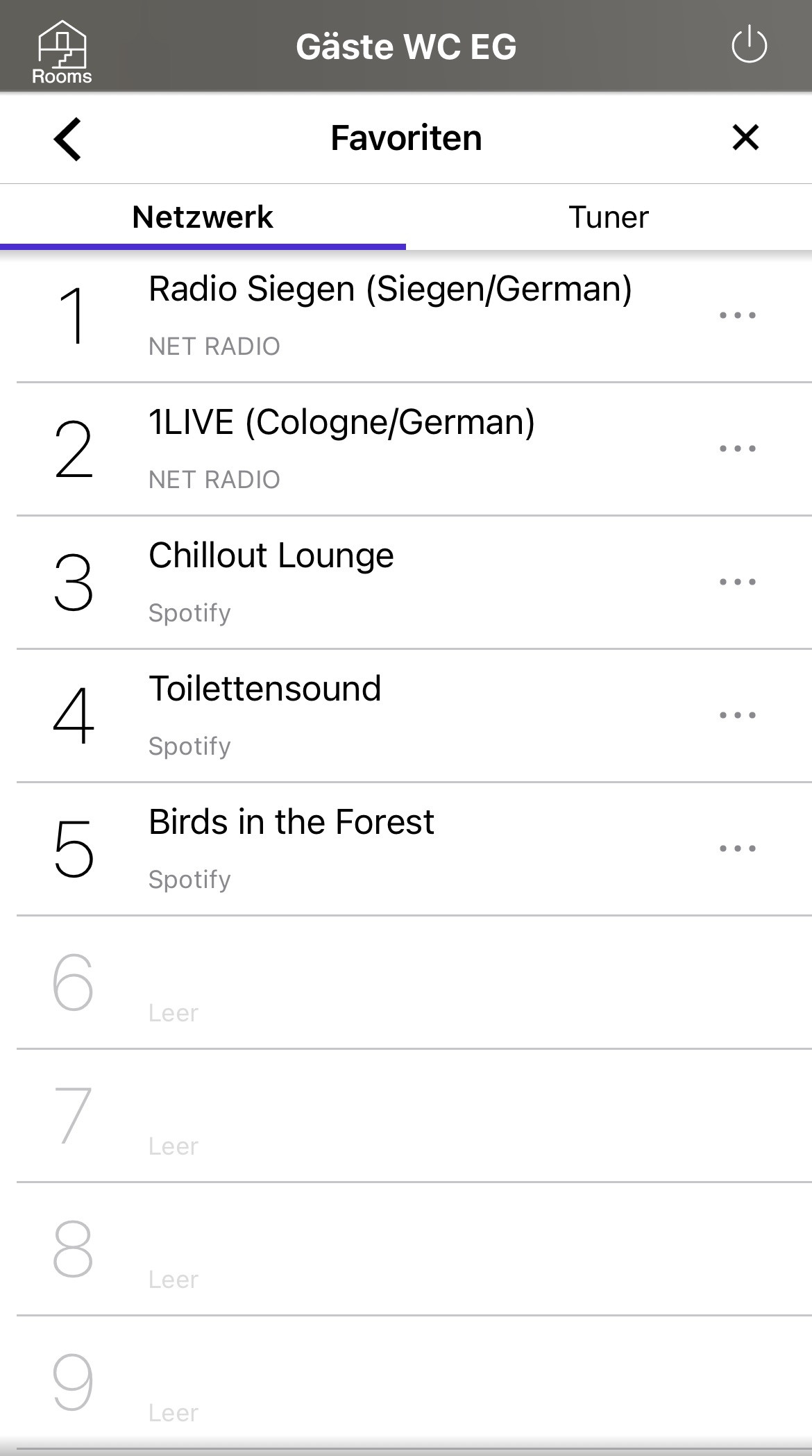
Task: Go back using the left arrow
Action: point(68,139)
